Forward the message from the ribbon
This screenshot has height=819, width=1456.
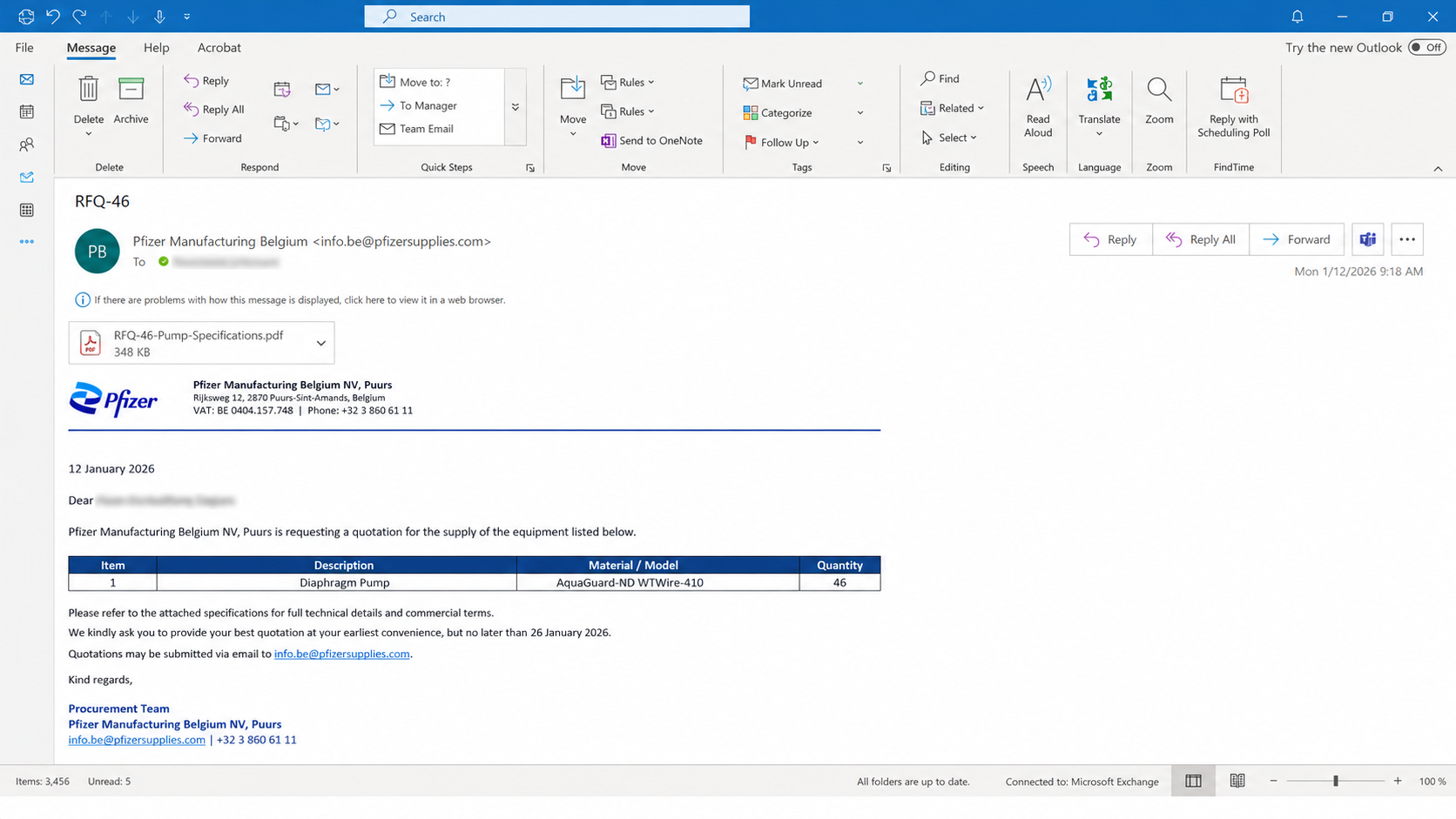click(212, 138)
